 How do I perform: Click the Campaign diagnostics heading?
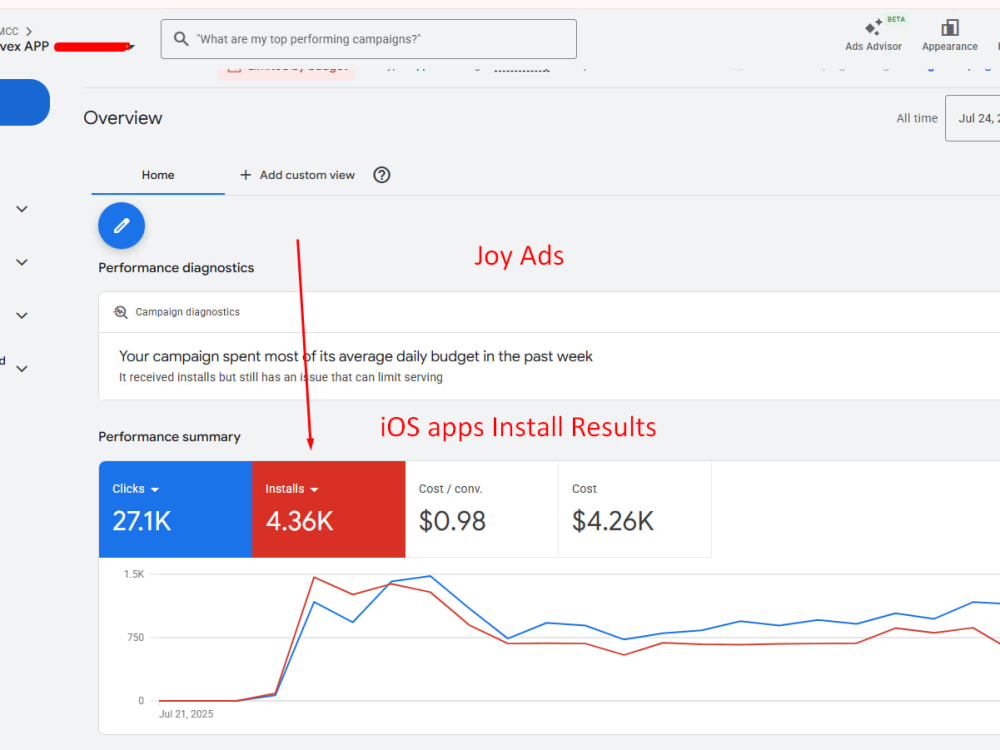click(188, 312)
